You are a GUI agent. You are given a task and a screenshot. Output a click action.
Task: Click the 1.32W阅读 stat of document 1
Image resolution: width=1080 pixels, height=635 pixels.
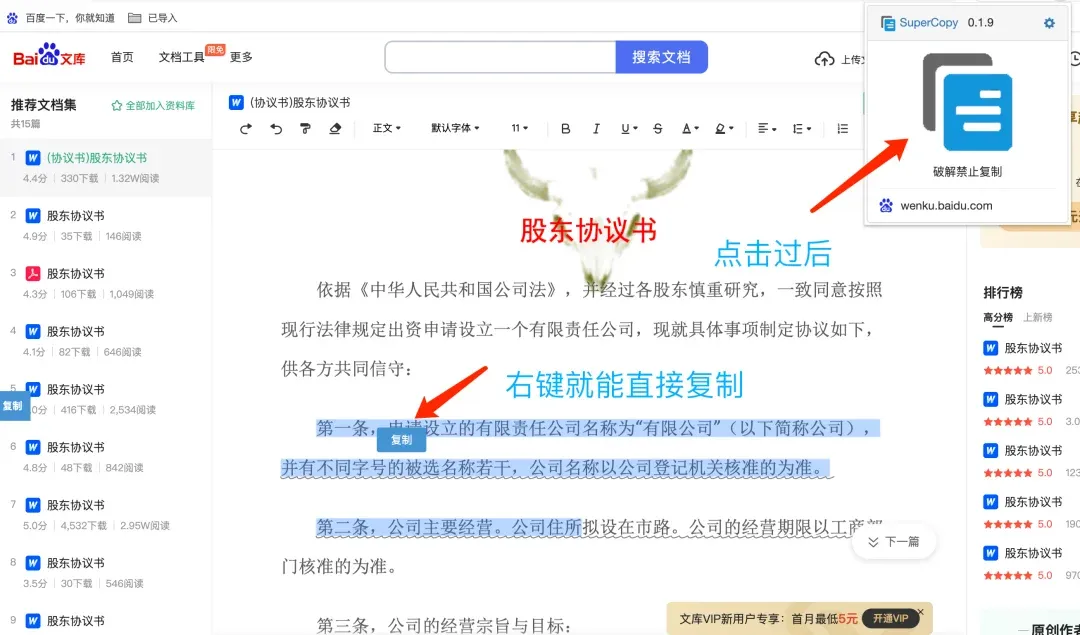[135, 178]
